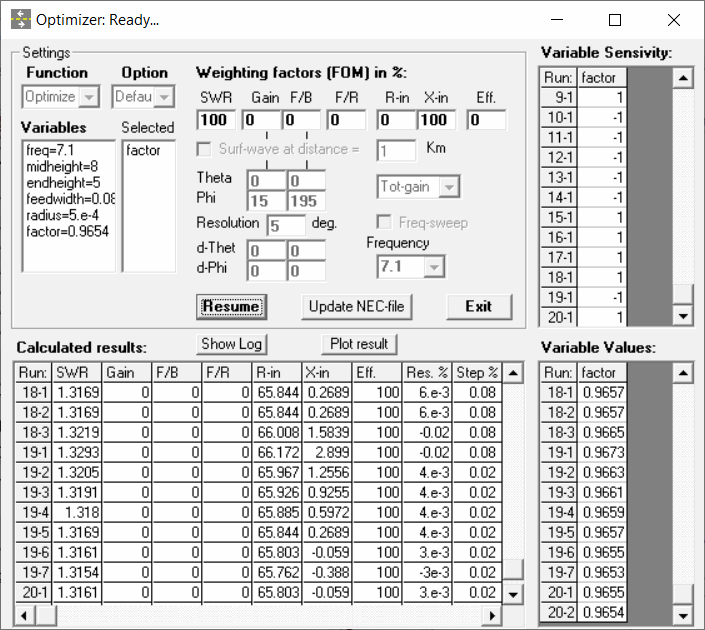
Task: Maximize the Optimizer window
Action: click(615, 20)
